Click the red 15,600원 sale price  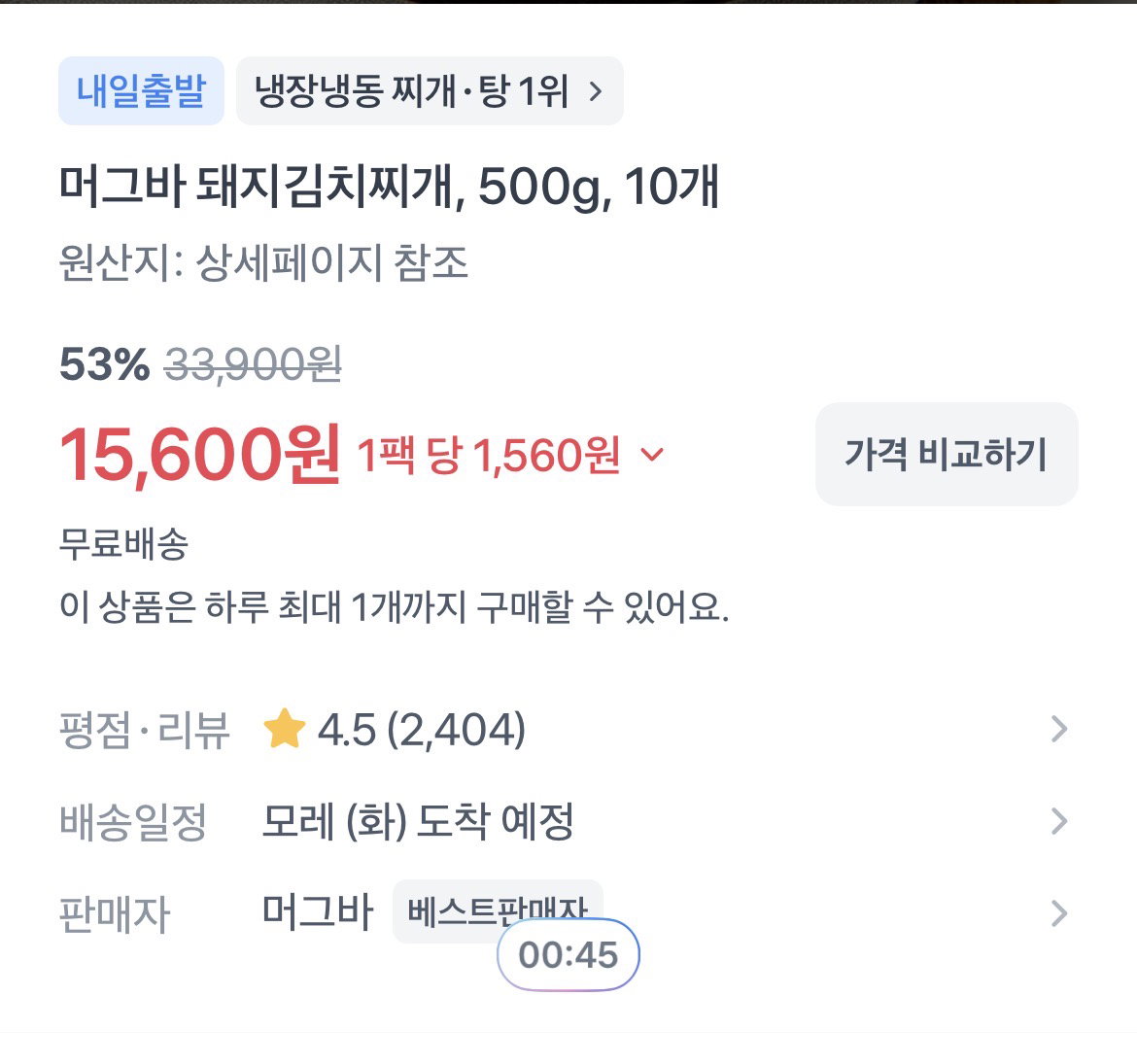tap(199, 455)
